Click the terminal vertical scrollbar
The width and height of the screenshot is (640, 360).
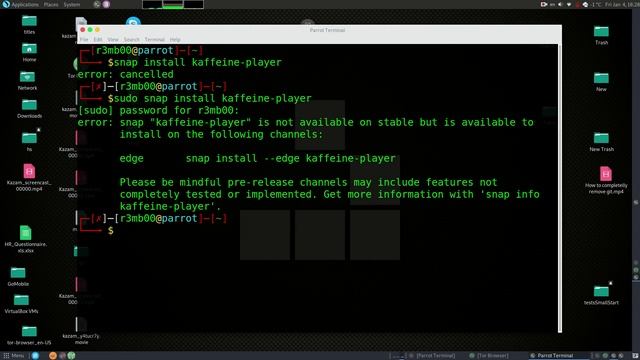pyautogui.click(x=560, y=188)
